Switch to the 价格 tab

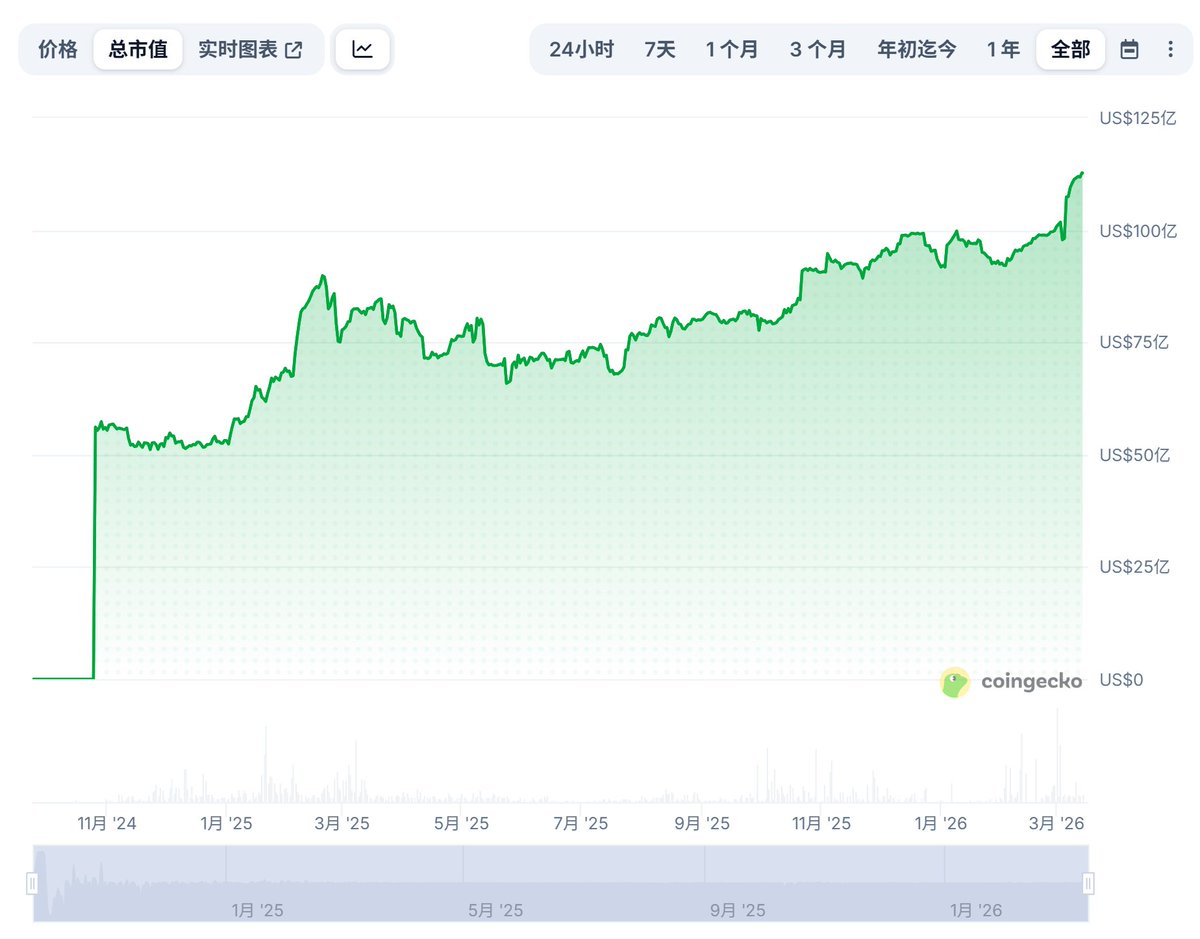(58, 49)
